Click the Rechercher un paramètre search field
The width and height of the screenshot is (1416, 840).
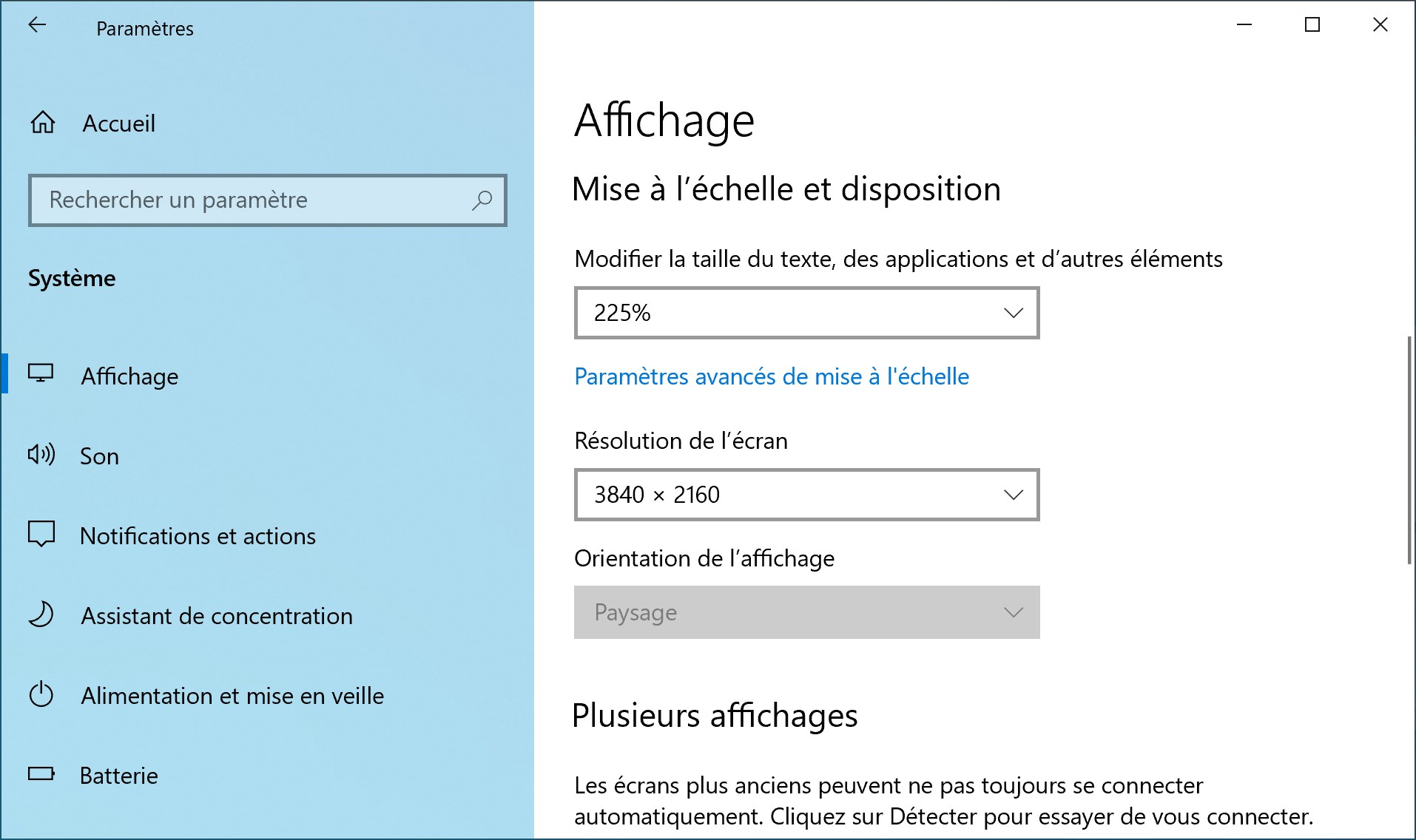[x=267, y=200]
